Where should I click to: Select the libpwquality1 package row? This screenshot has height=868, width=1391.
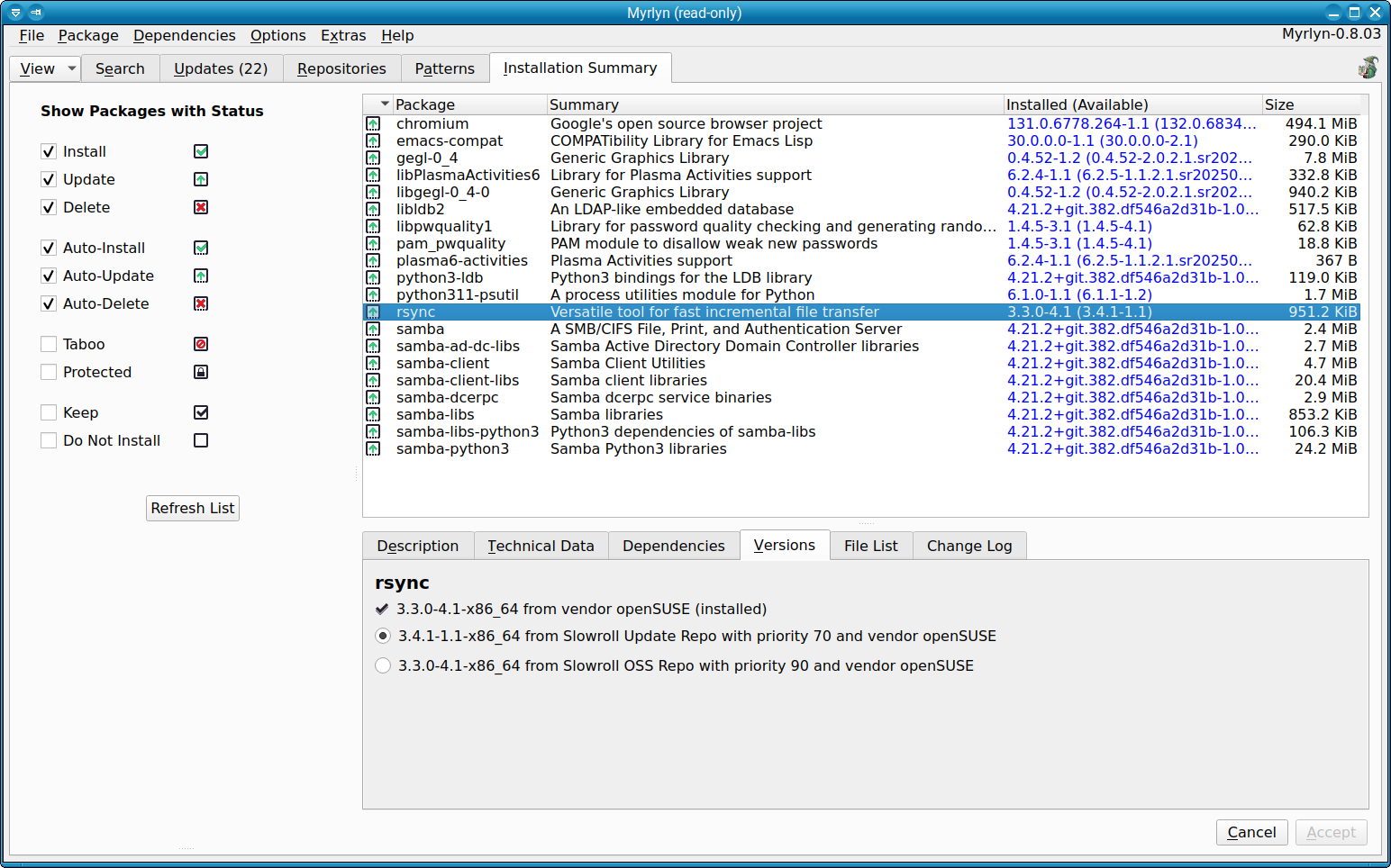tap(444, 227)
